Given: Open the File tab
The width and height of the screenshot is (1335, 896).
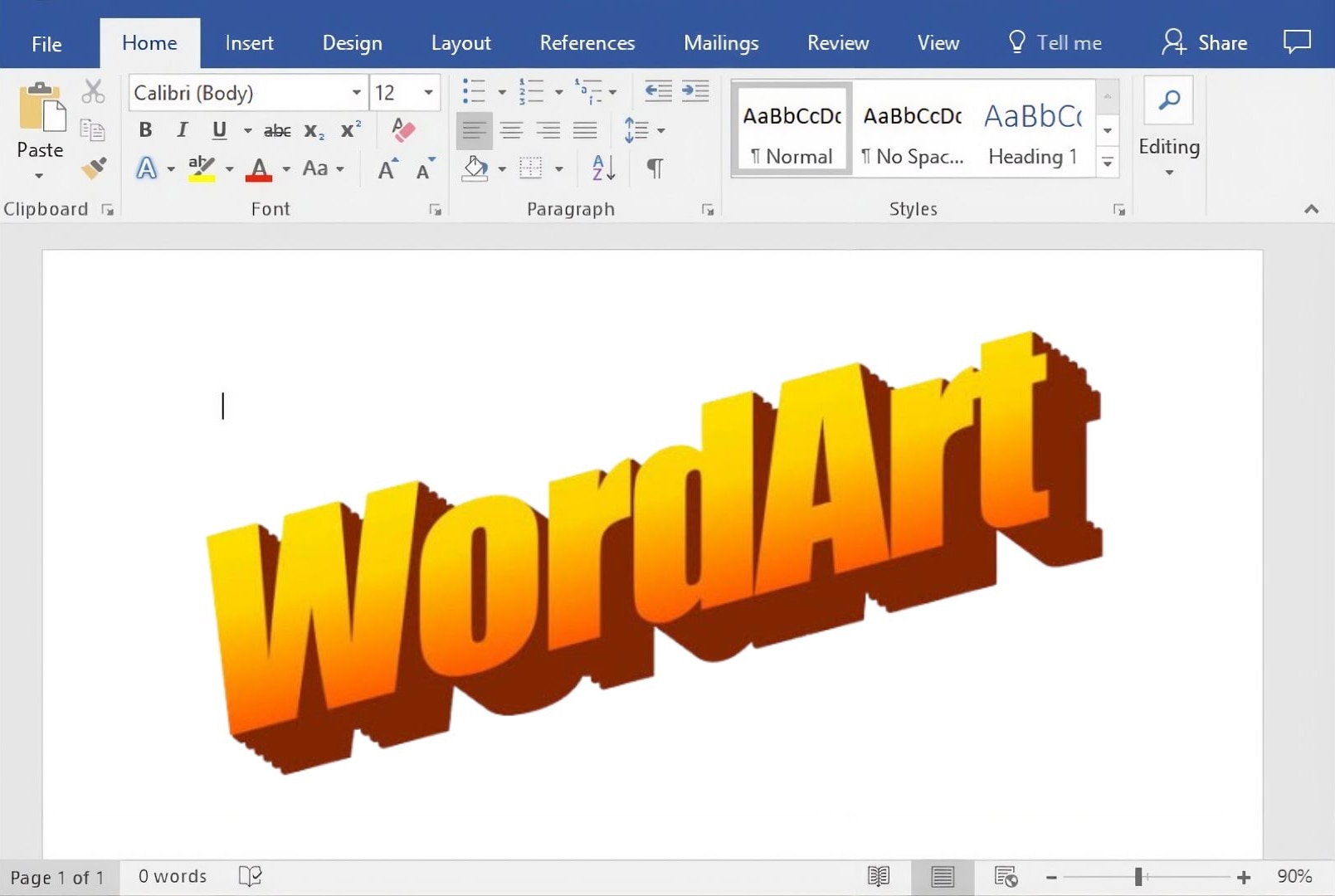Looking at the screenshot, I should 46,43.
